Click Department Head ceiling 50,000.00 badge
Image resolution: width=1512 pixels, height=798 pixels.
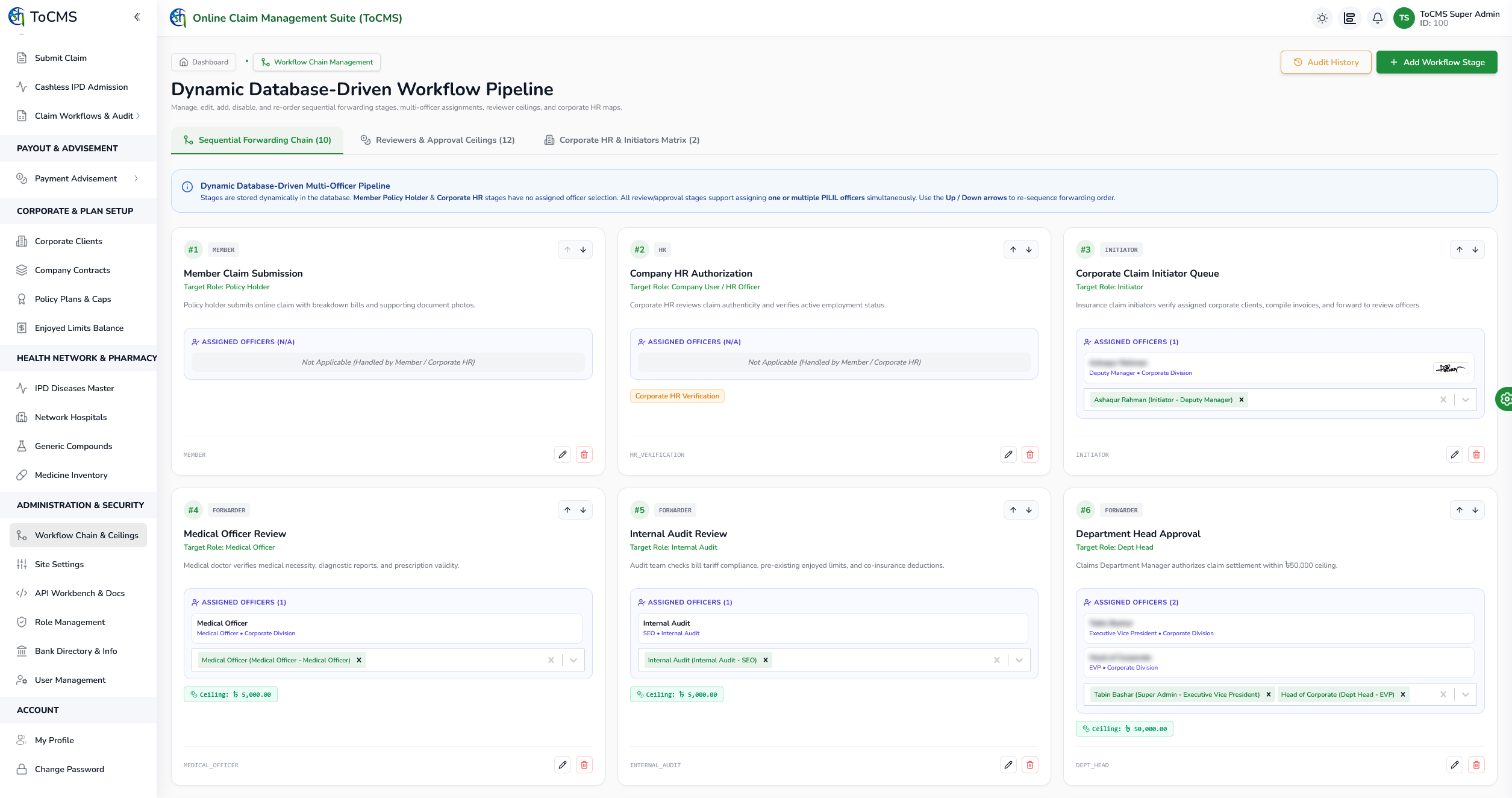(x=1124, y=729)
